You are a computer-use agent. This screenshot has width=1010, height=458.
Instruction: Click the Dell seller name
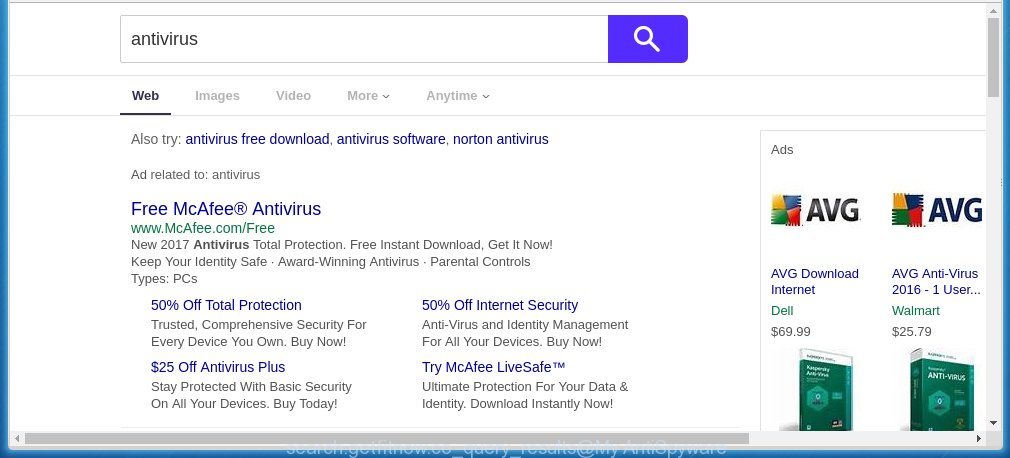click(x=782, y=310)
